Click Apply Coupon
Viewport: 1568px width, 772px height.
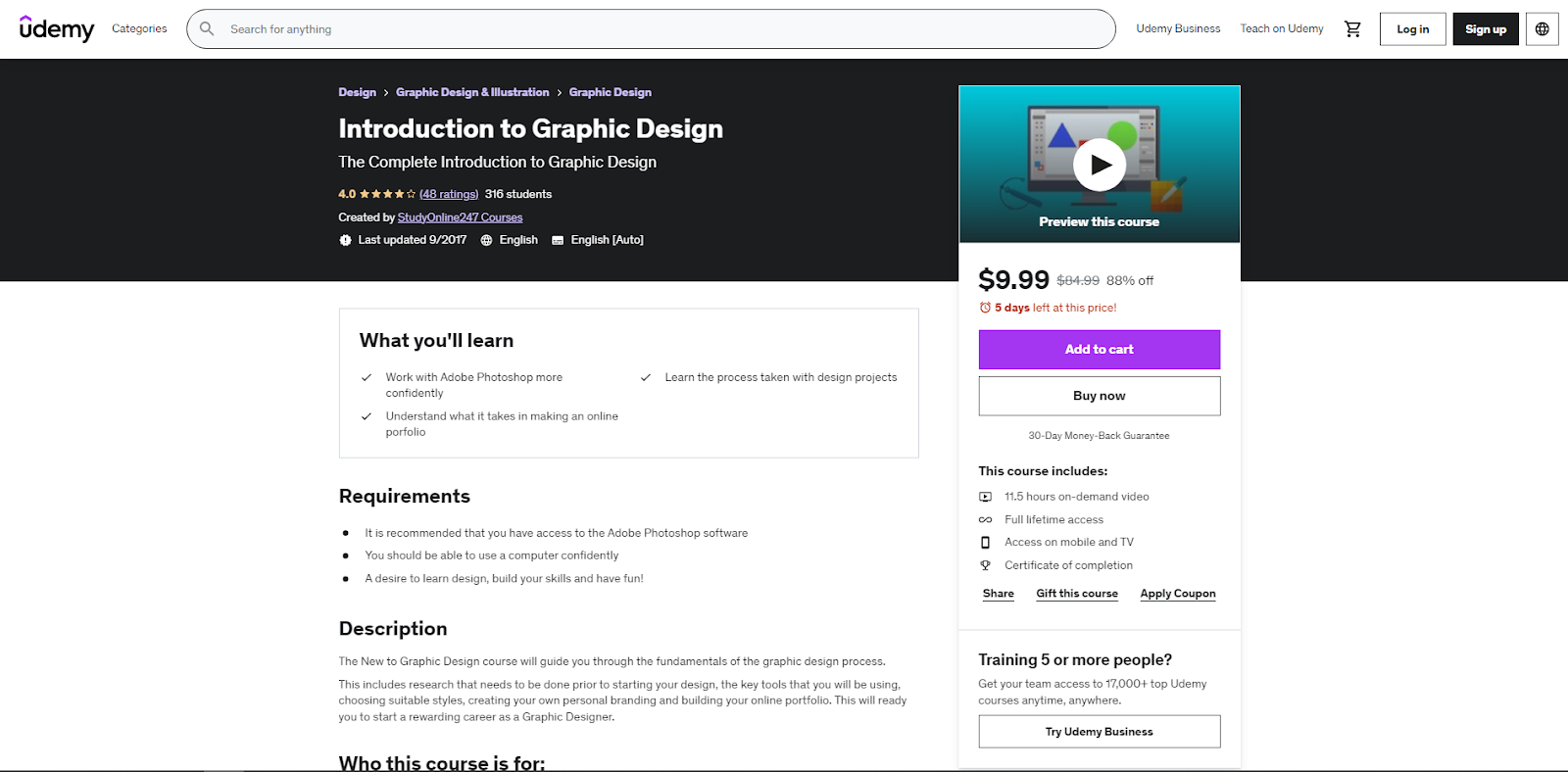point(1178,594)
